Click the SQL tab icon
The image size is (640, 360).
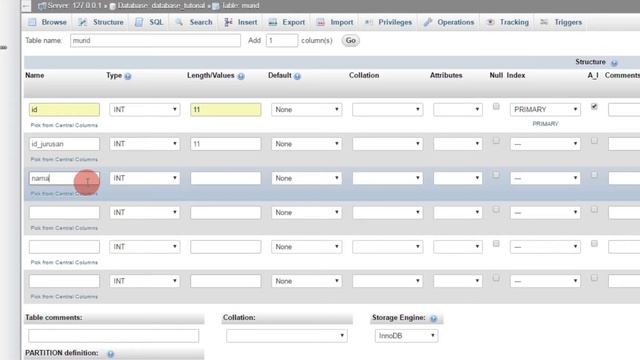pyautogui.click(x=139, y=22)
